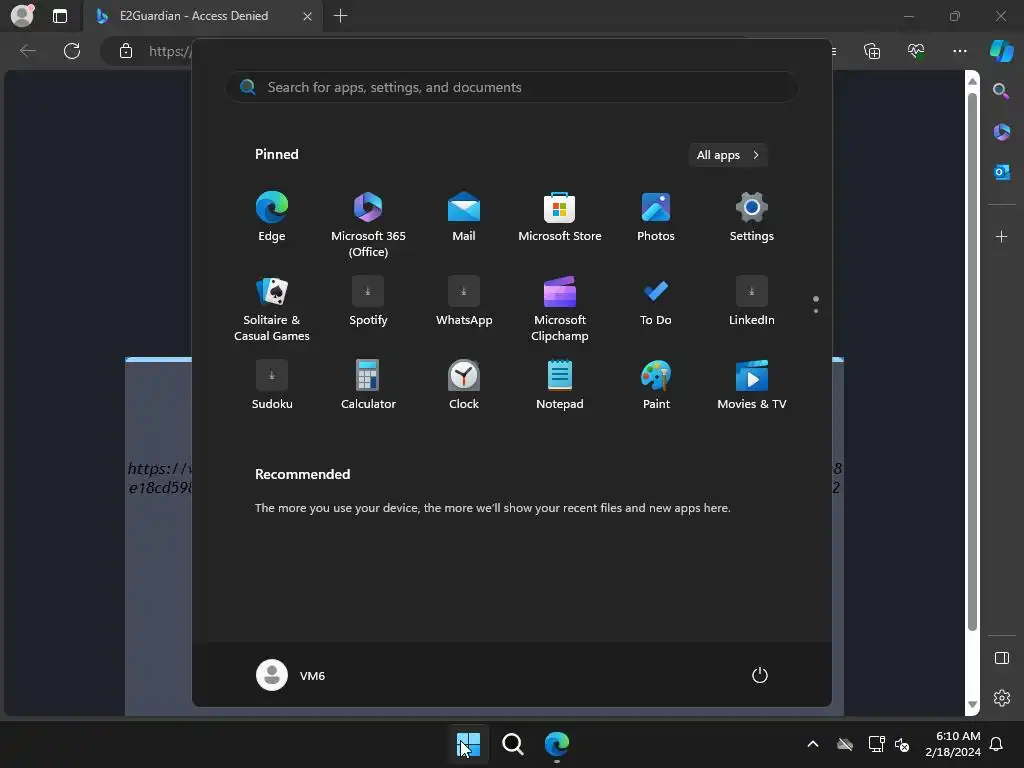Open Microsoft 365 in Edge sidebar
This screenshot has height=768, width=1024.
point(1001,132)
